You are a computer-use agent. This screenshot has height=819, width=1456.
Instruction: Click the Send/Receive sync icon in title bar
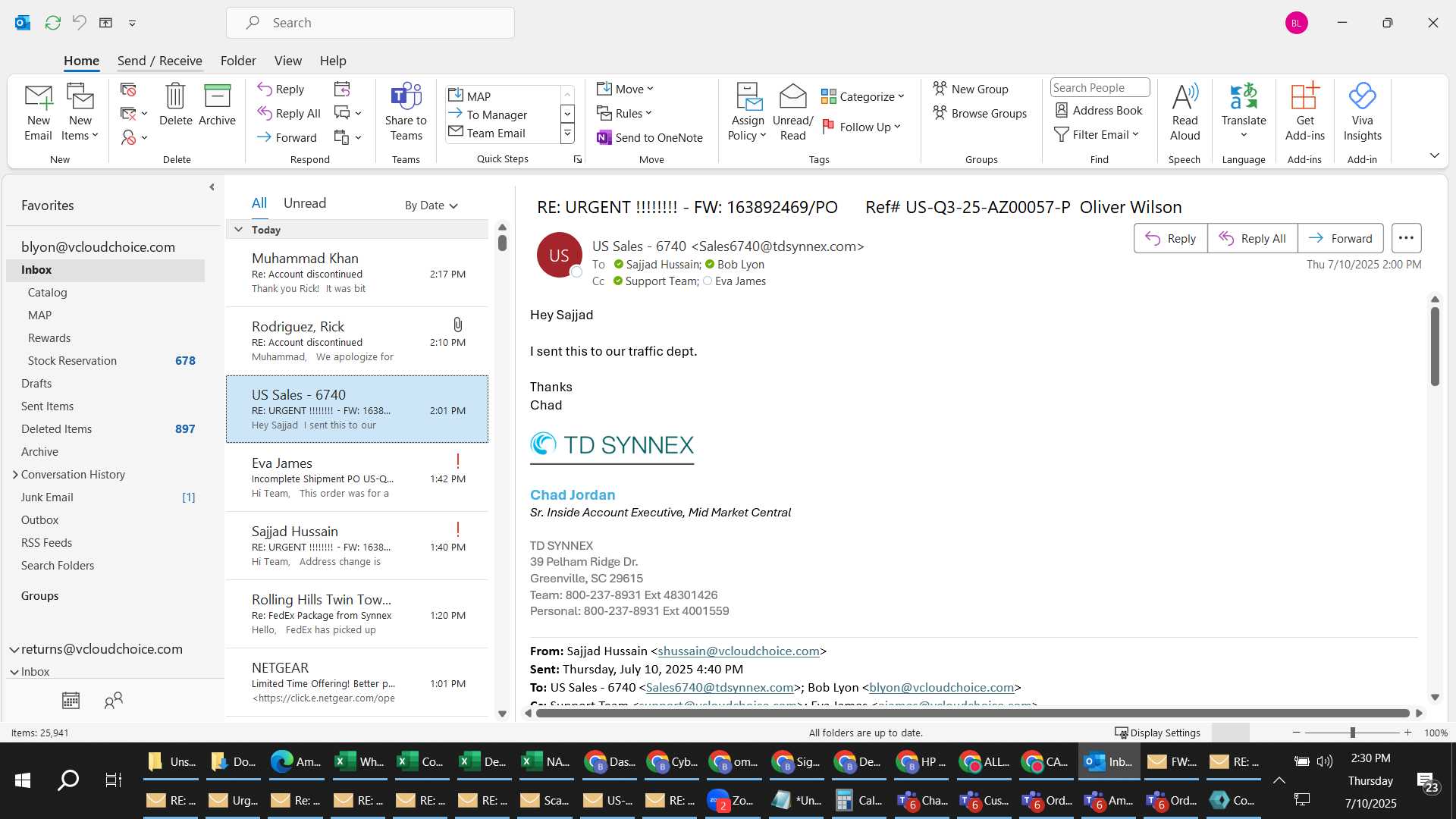pos(52,23)
